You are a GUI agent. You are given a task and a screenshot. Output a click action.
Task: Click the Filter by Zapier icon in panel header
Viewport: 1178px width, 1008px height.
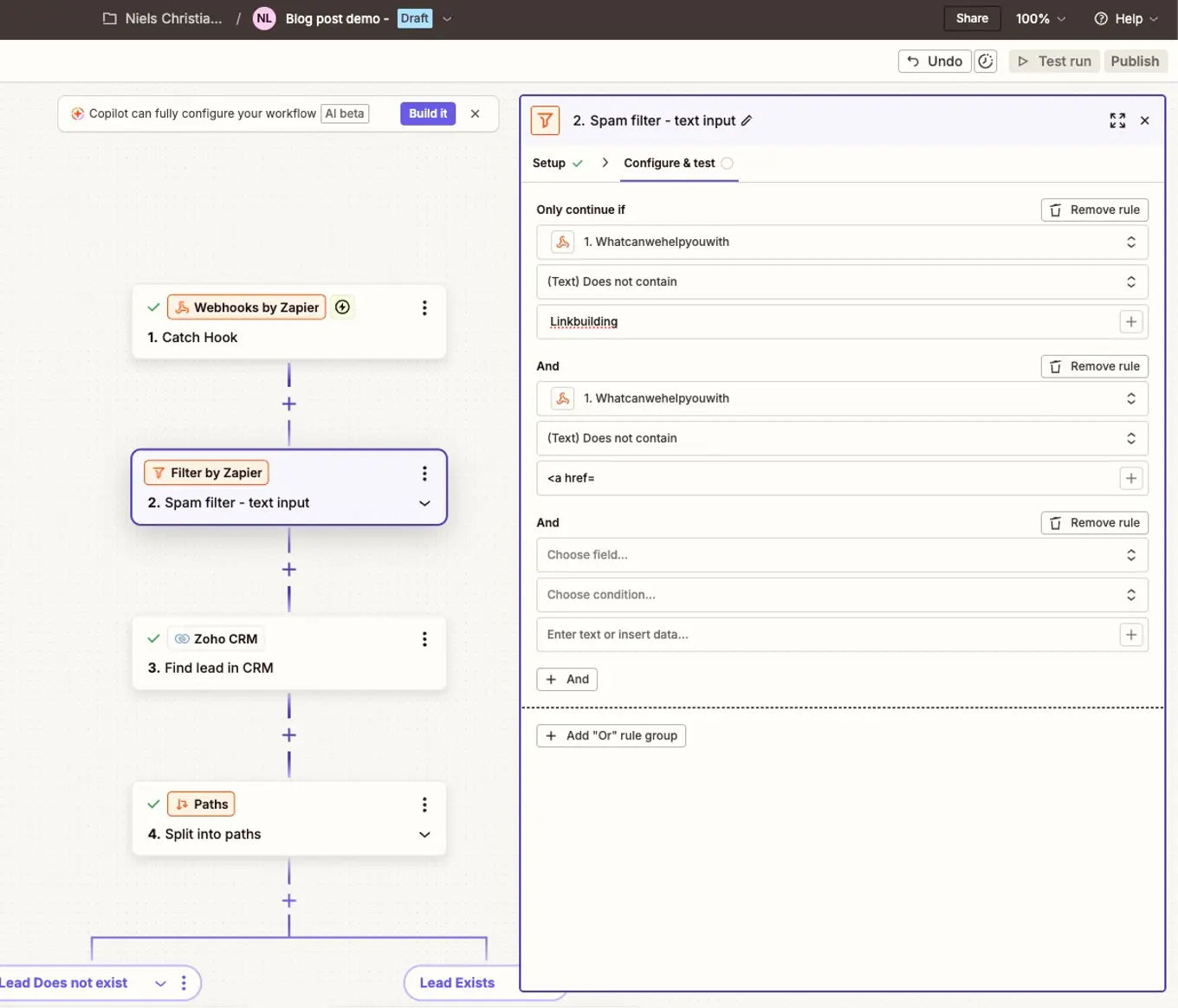(545, 120)
